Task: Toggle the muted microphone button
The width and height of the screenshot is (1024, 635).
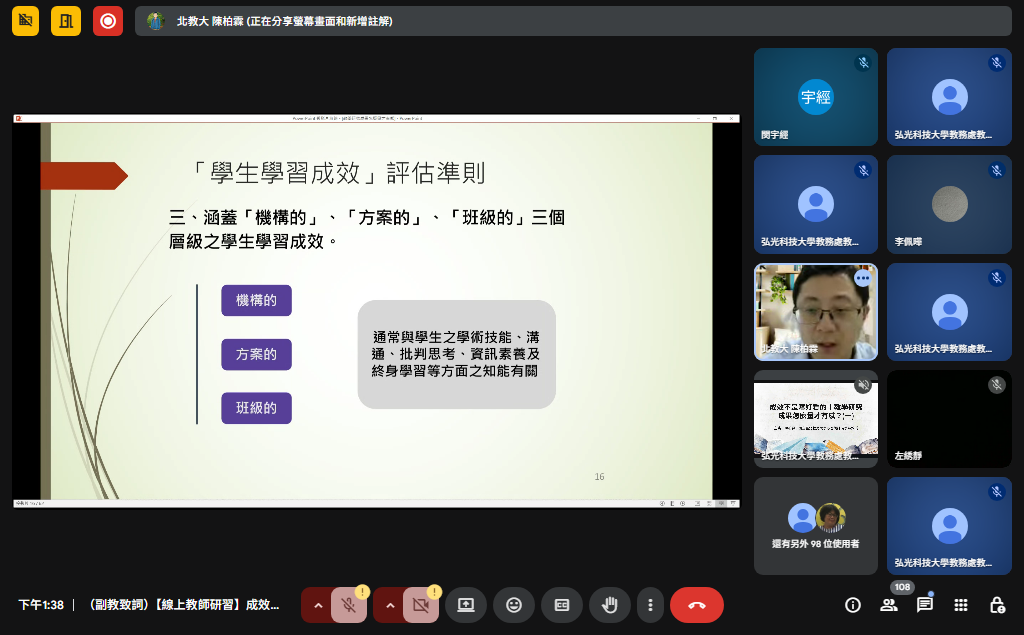Action: [349, 605]
